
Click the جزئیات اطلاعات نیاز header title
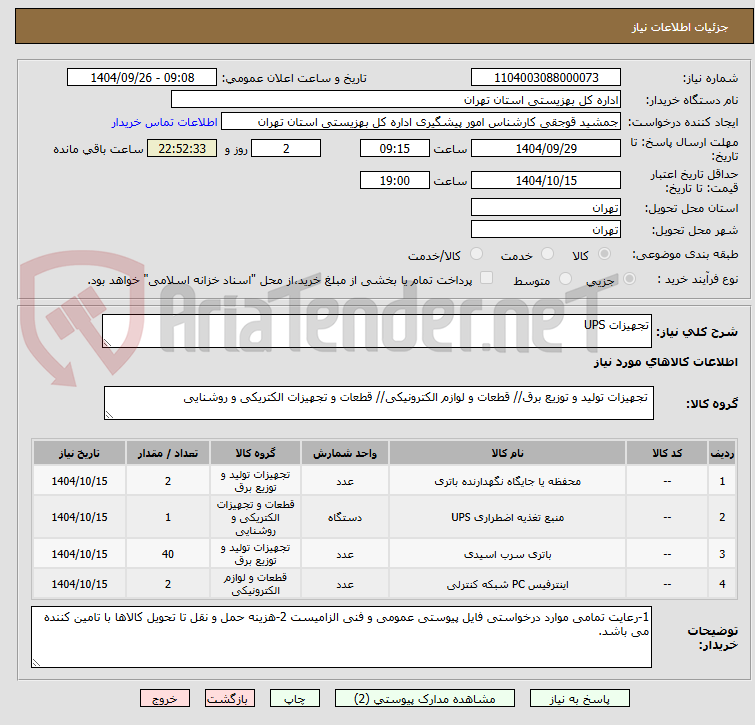[680, 27]
